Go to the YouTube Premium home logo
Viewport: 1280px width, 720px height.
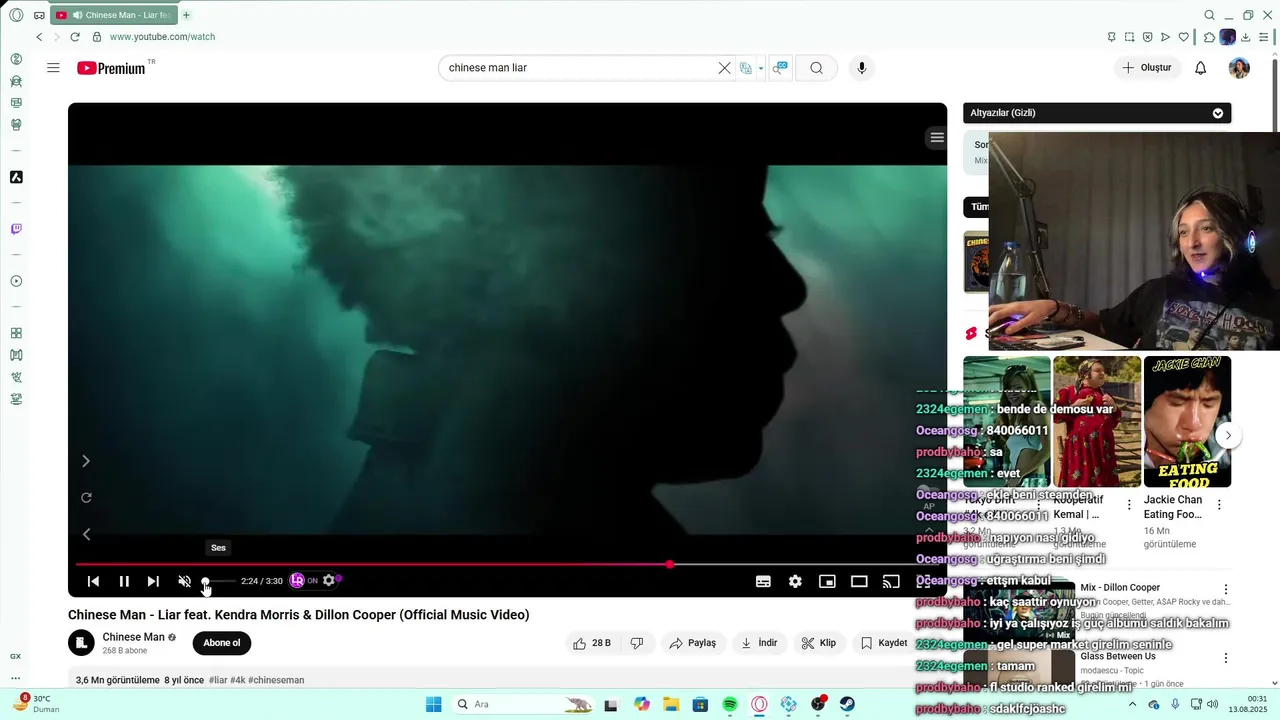click(x=111, y=68)
